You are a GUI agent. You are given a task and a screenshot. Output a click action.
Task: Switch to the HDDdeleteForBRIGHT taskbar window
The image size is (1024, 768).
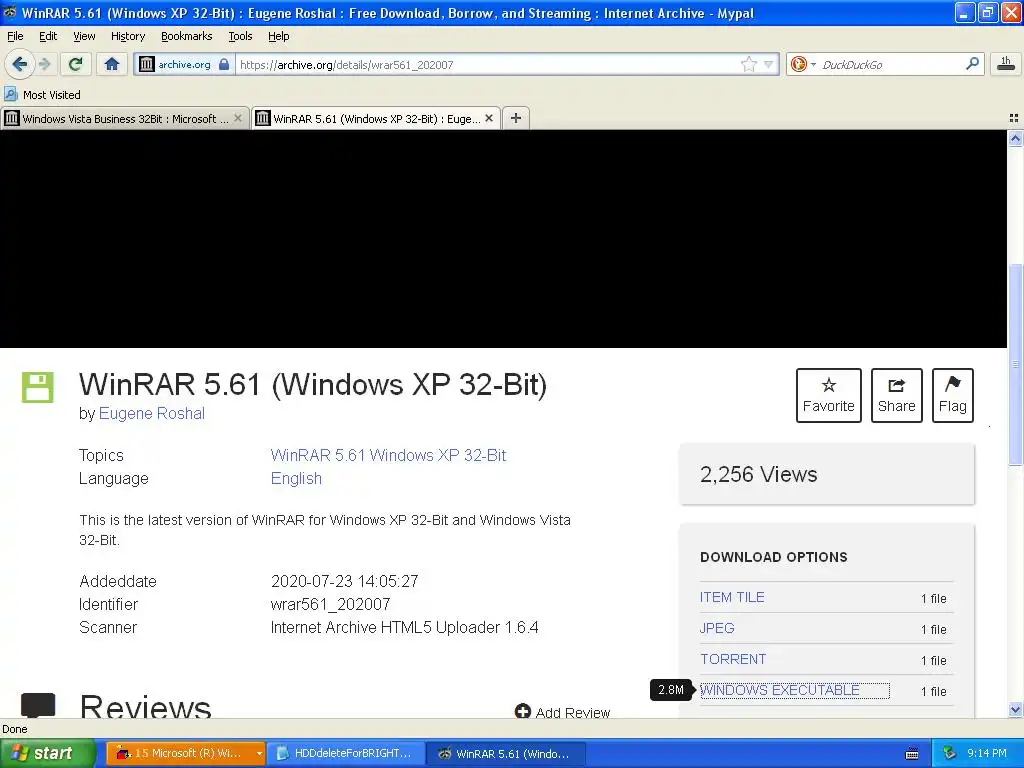(345, 753)
